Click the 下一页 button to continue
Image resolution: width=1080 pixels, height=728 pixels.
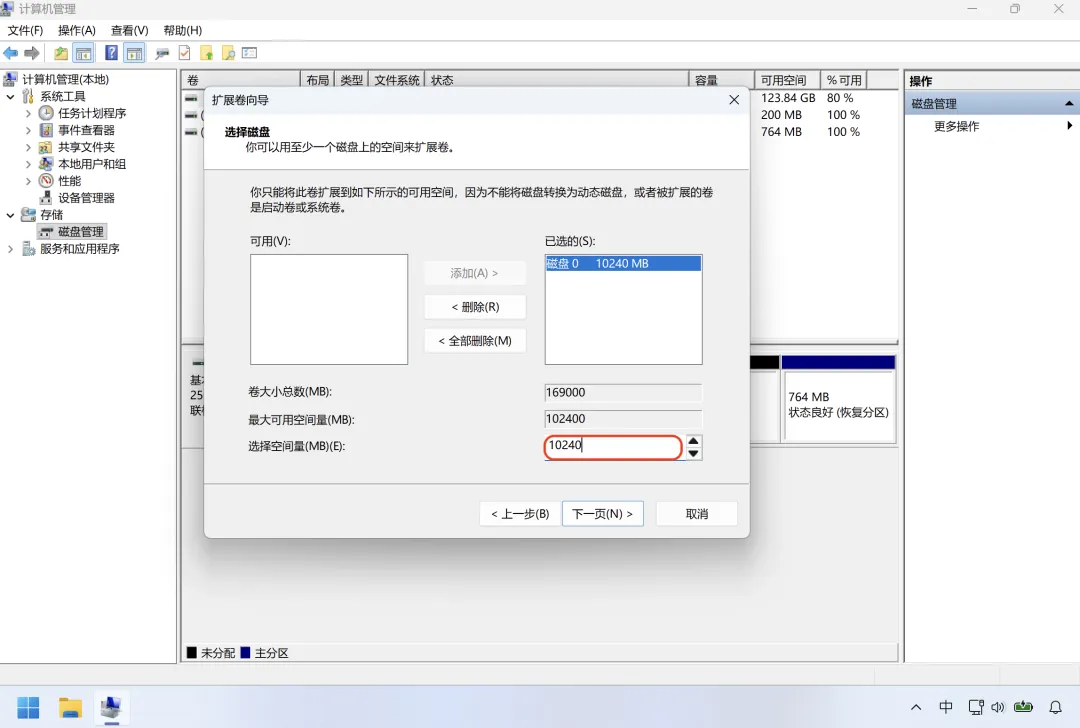602,513
